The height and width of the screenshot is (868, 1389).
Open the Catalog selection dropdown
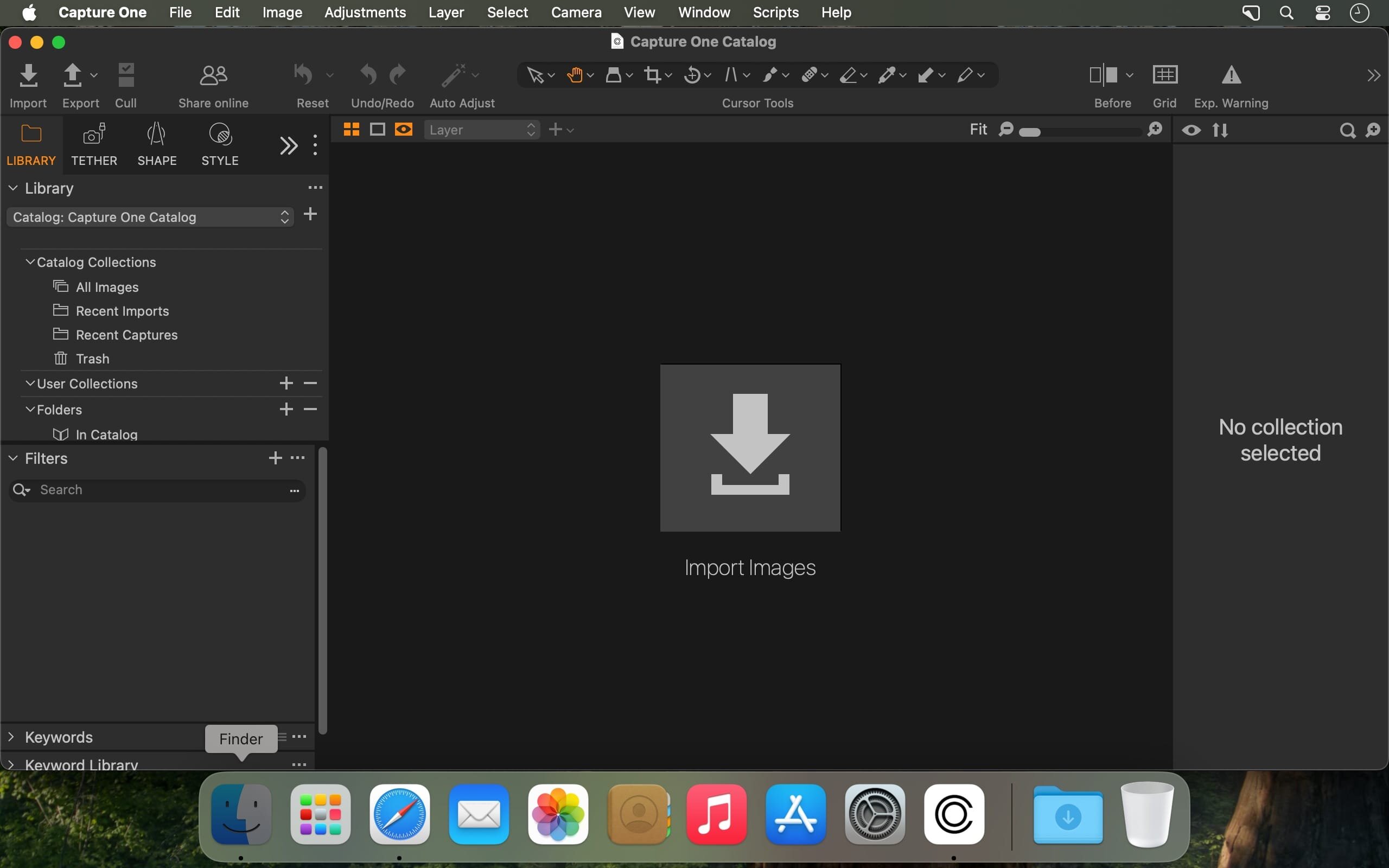[x=150, y=217]
